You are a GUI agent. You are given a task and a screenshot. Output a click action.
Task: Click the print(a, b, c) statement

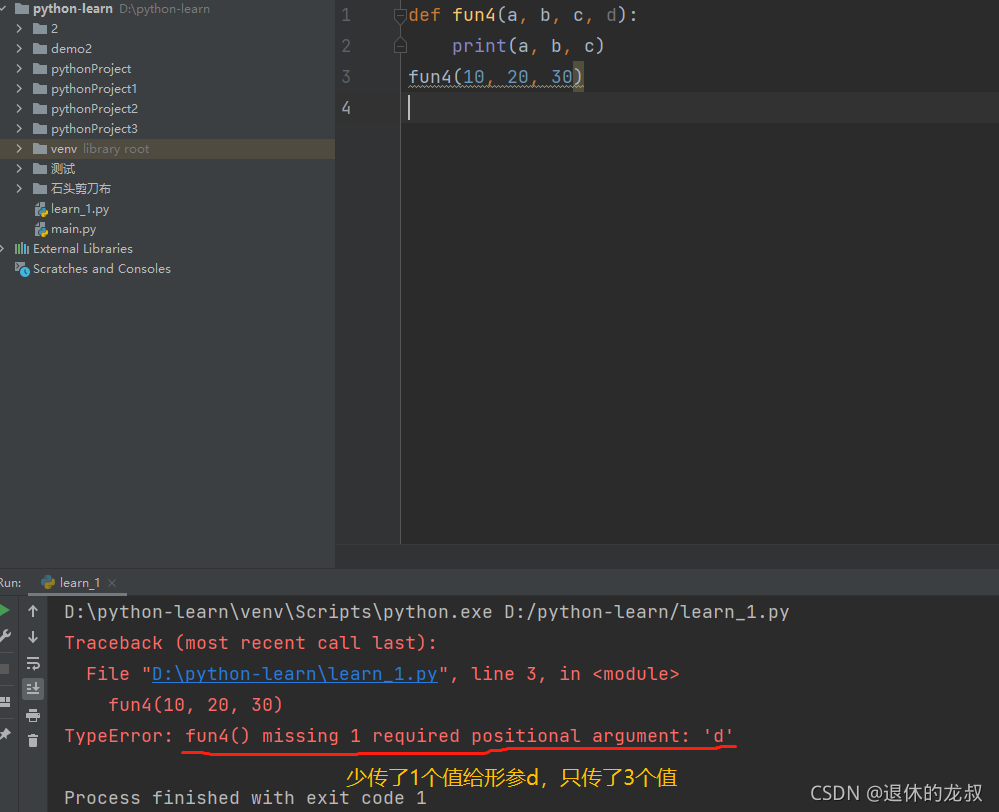(x=528, y=46)
